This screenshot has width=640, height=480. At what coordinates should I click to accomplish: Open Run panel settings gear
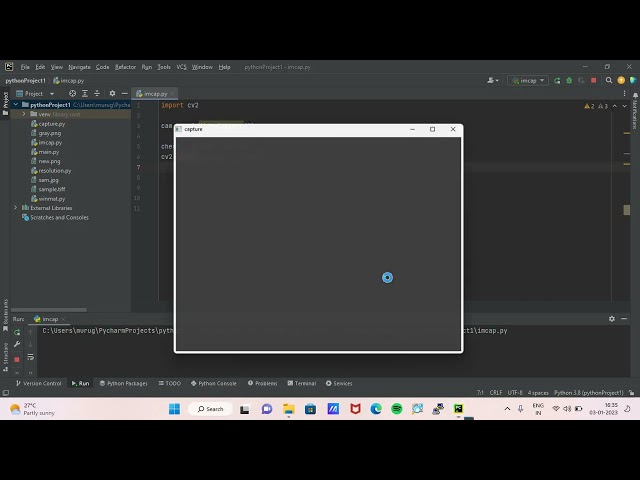612,319
